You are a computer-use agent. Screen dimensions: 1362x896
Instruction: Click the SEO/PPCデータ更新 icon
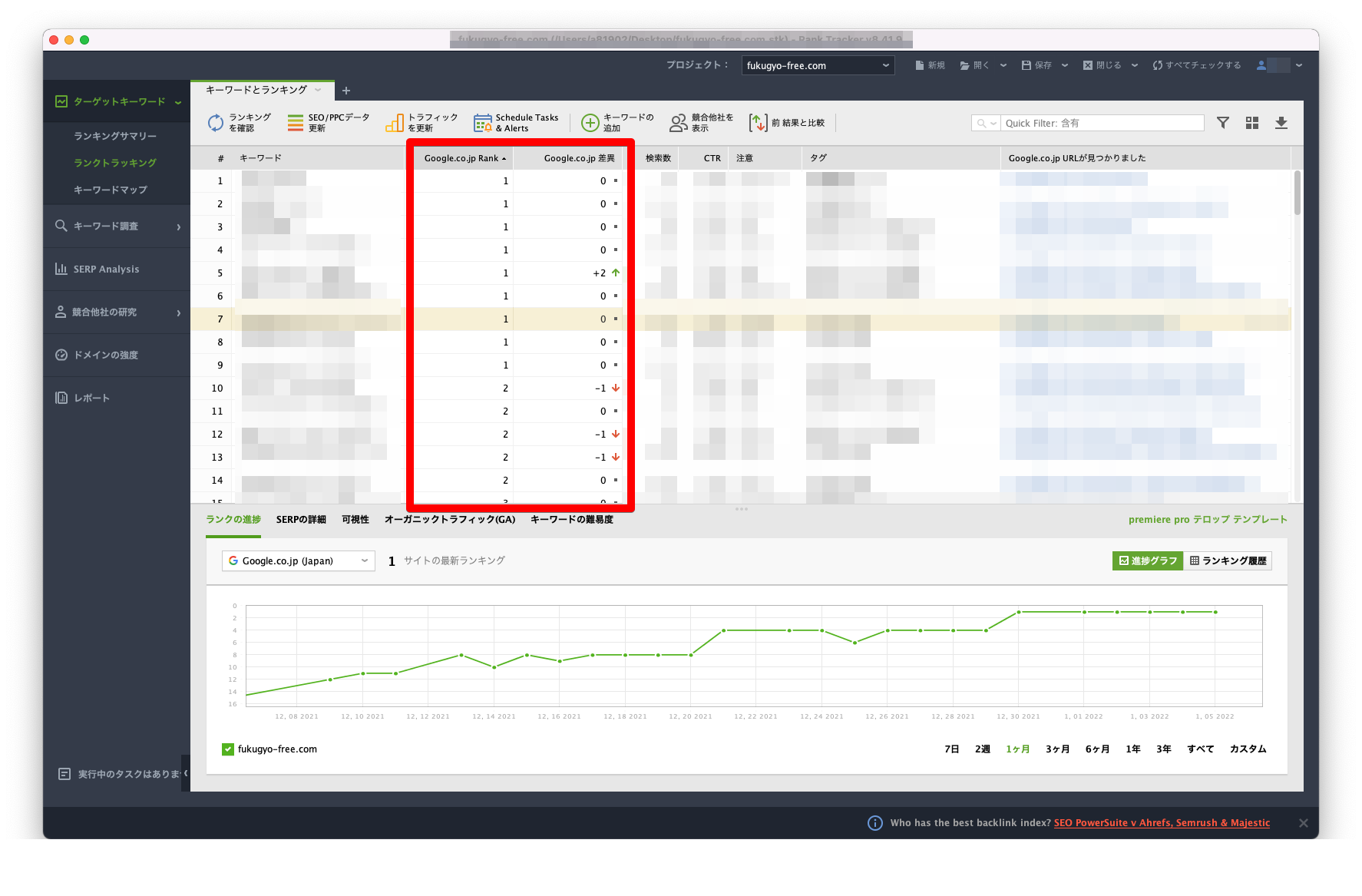[296, 123]
